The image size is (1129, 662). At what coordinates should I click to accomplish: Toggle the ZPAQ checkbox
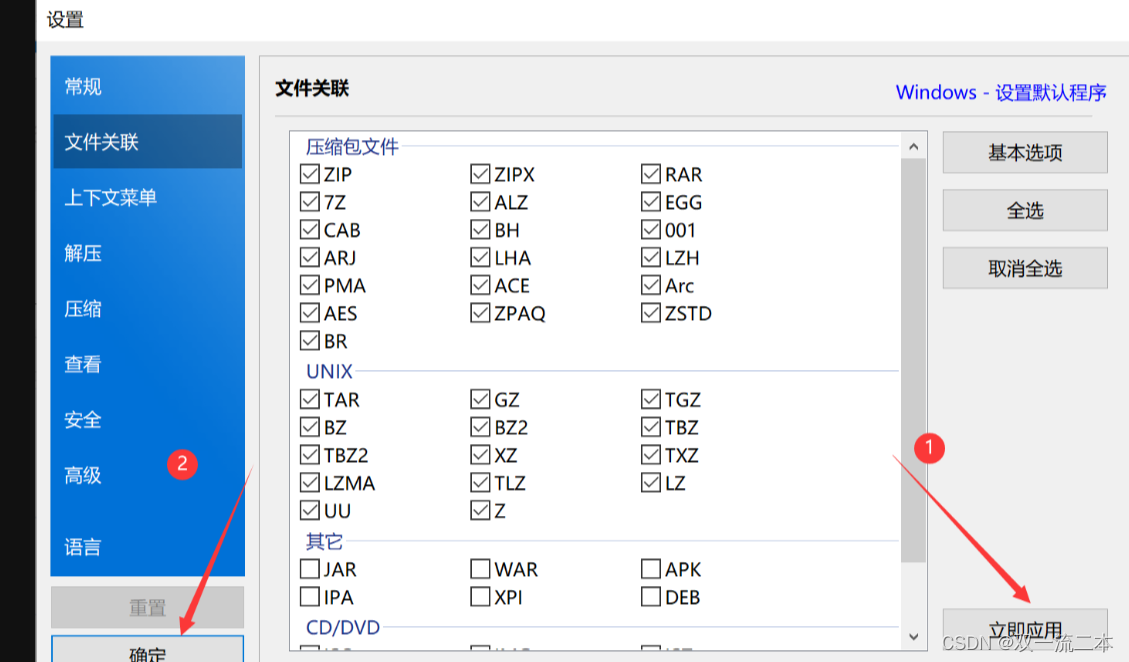point(480,313)
